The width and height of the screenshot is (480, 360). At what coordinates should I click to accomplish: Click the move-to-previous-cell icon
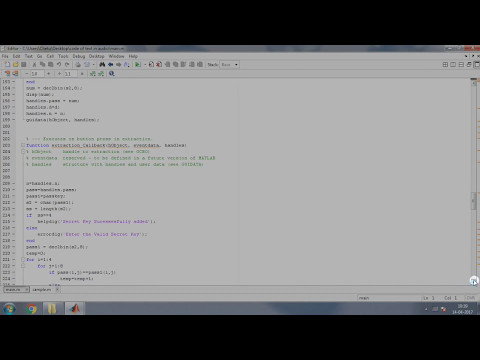click(x=93, y=73)
